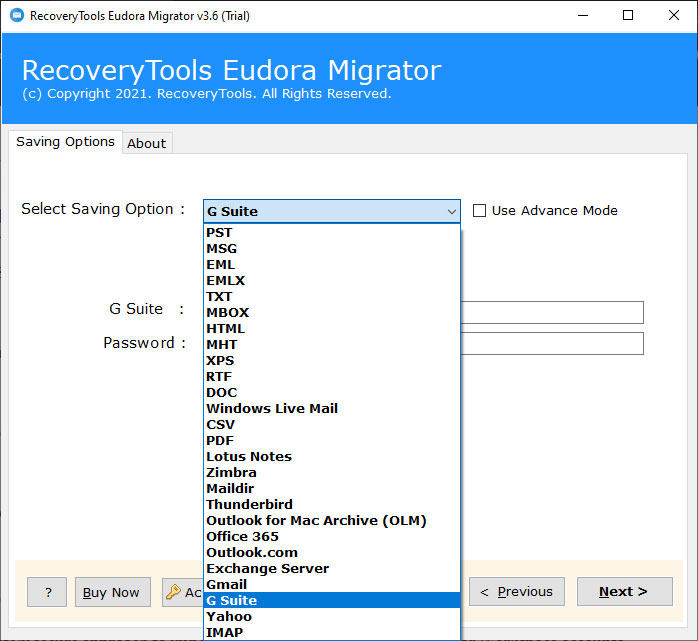698x641 pixels.
Task: Click the key icon on Activate button
Action: 173,592
